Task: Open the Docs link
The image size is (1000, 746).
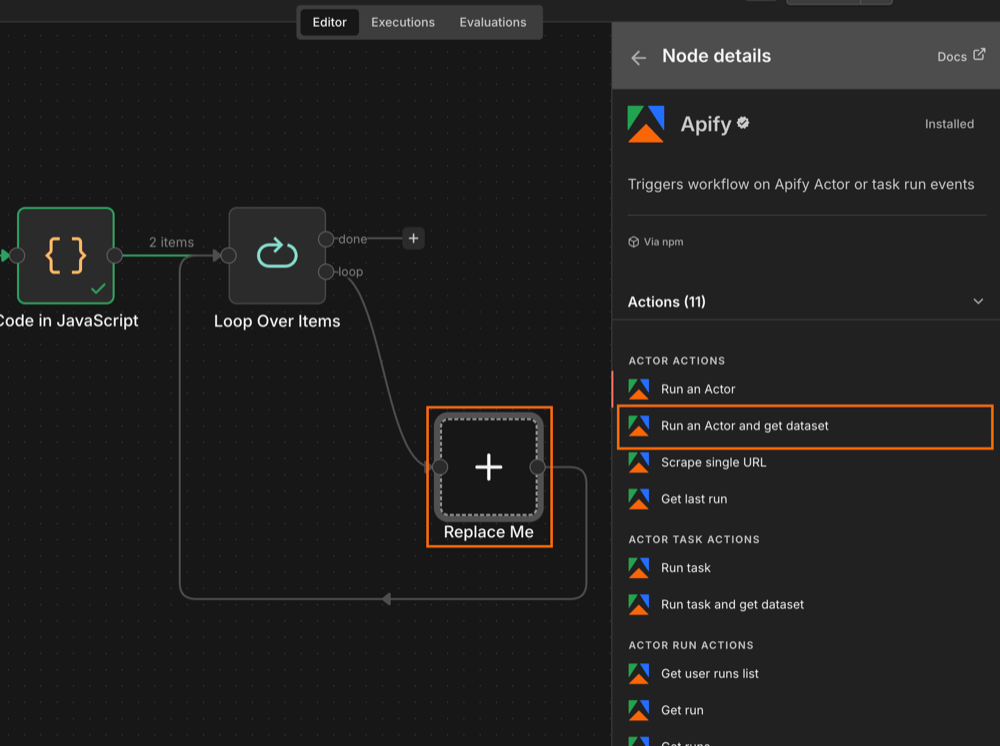Action: (950, 55)
